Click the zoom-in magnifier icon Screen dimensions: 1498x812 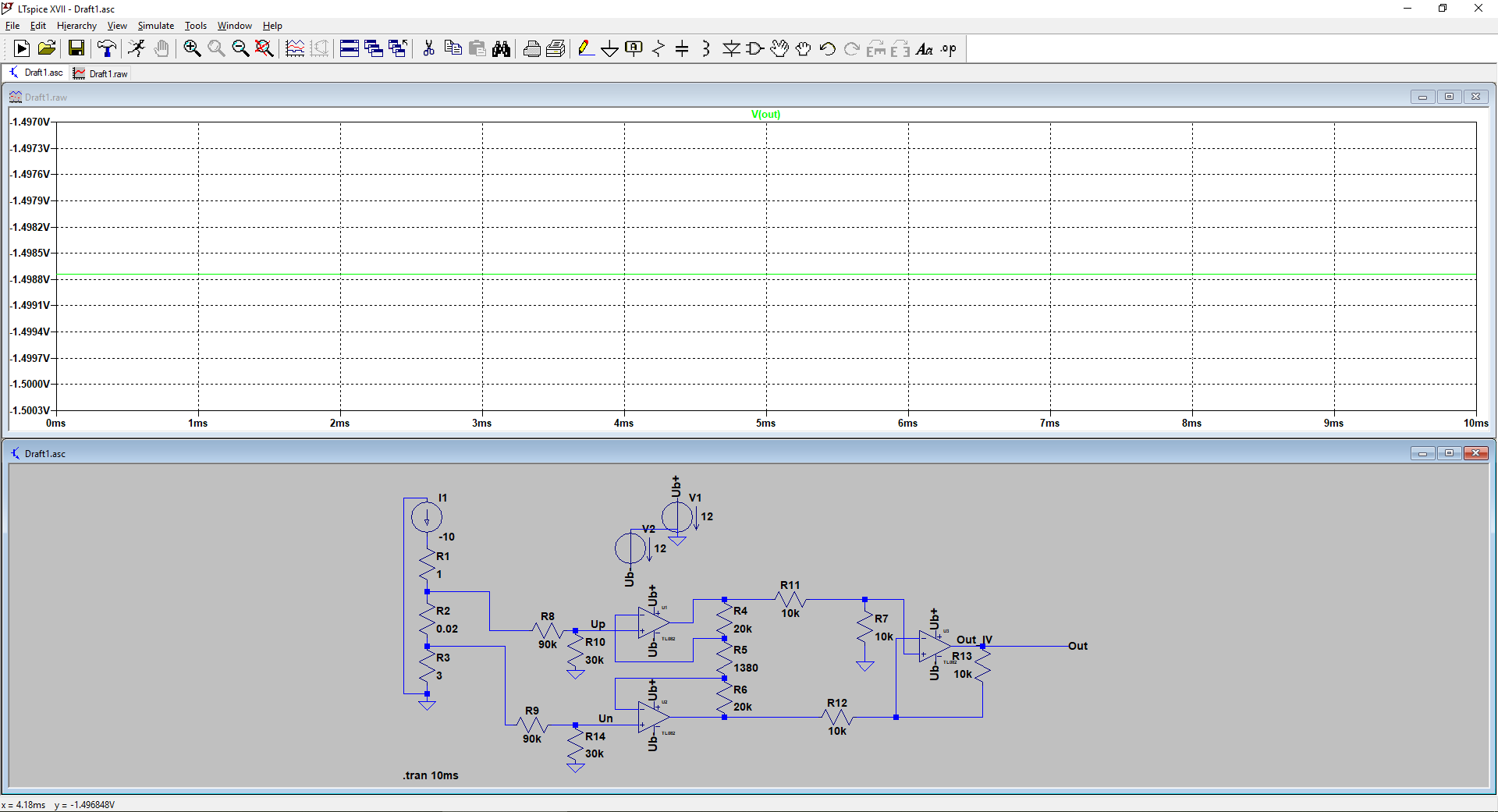click(192, 49)
